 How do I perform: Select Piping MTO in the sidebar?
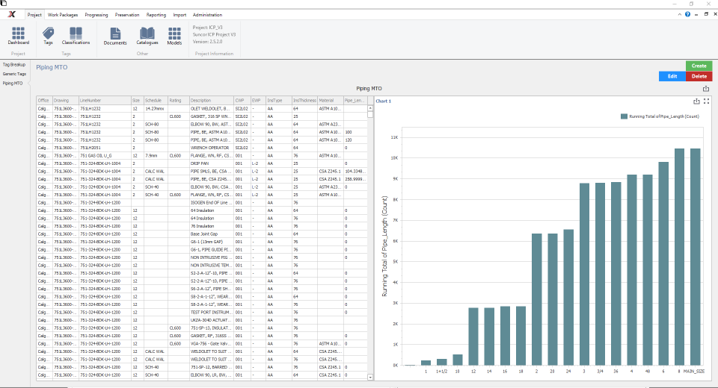[13, 83]
